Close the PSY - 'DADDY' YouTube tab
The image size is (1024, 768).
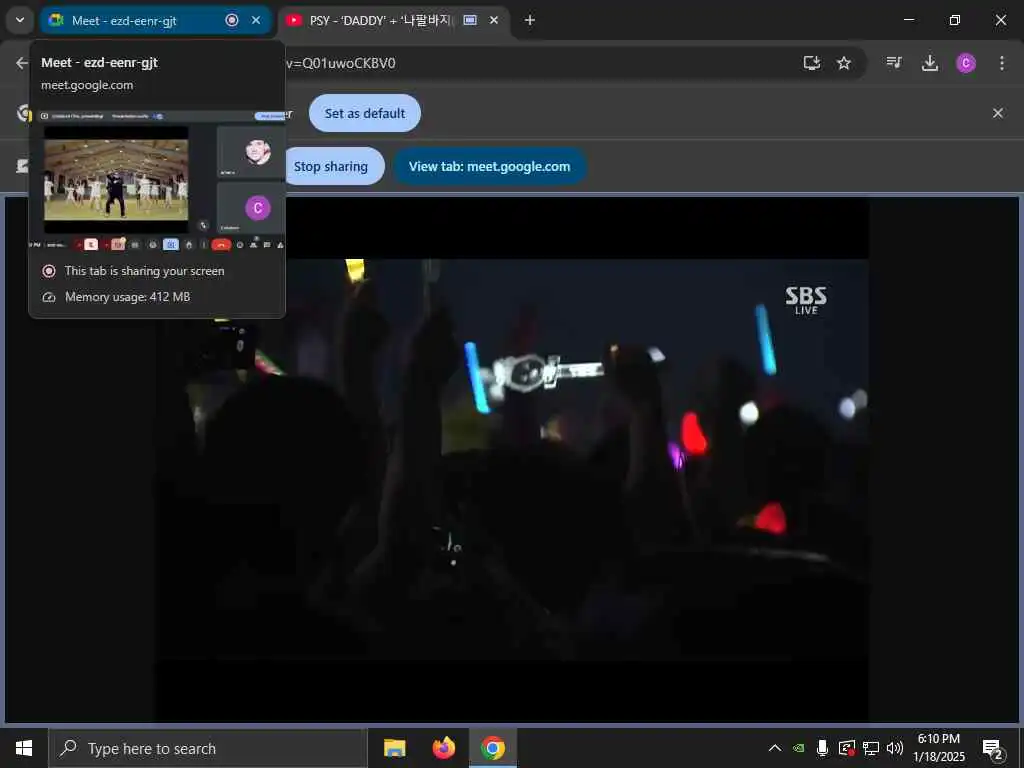(x=494, y=20)
